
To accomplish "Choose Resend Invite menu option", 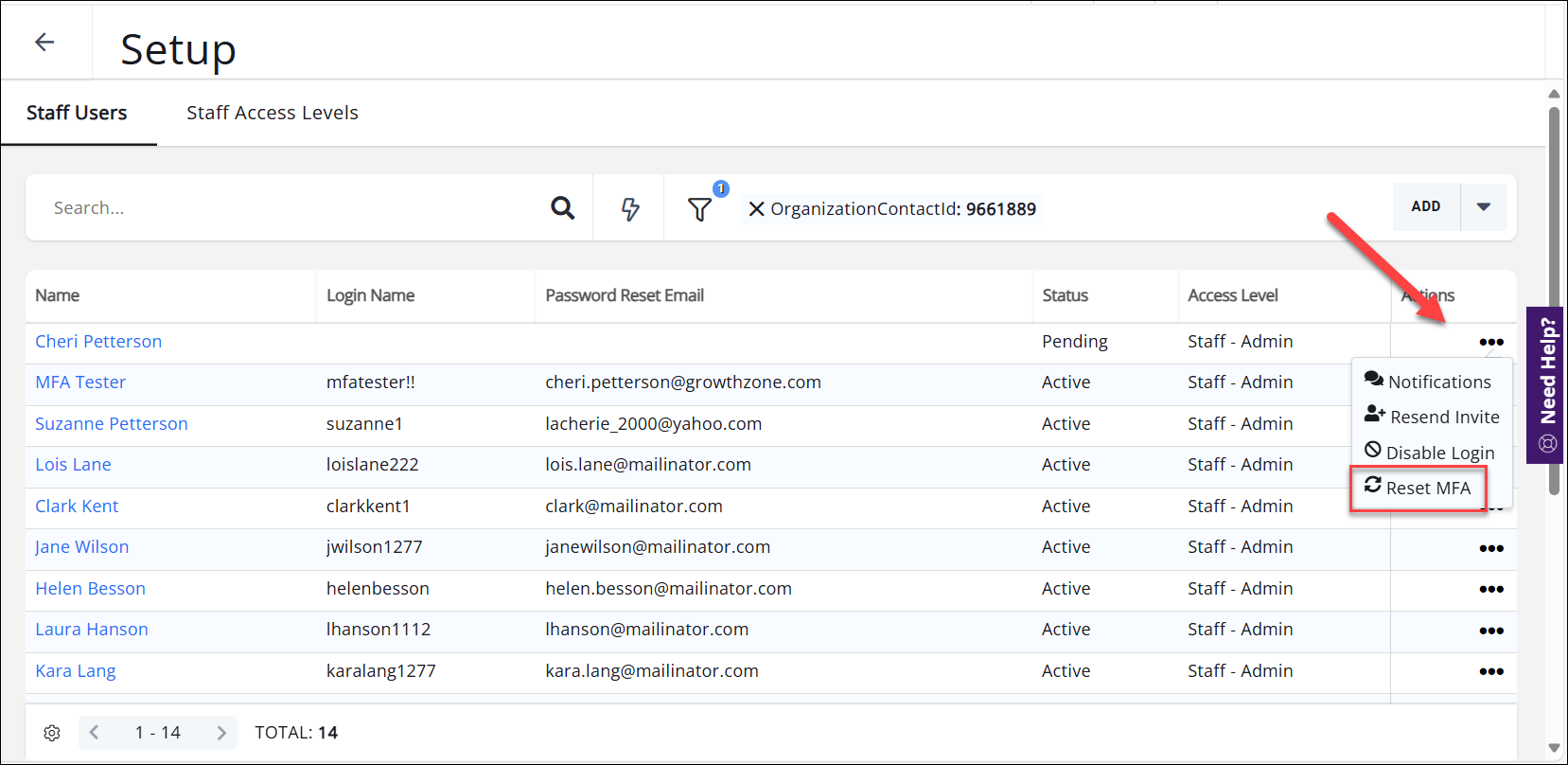I will click(1433, 417).
